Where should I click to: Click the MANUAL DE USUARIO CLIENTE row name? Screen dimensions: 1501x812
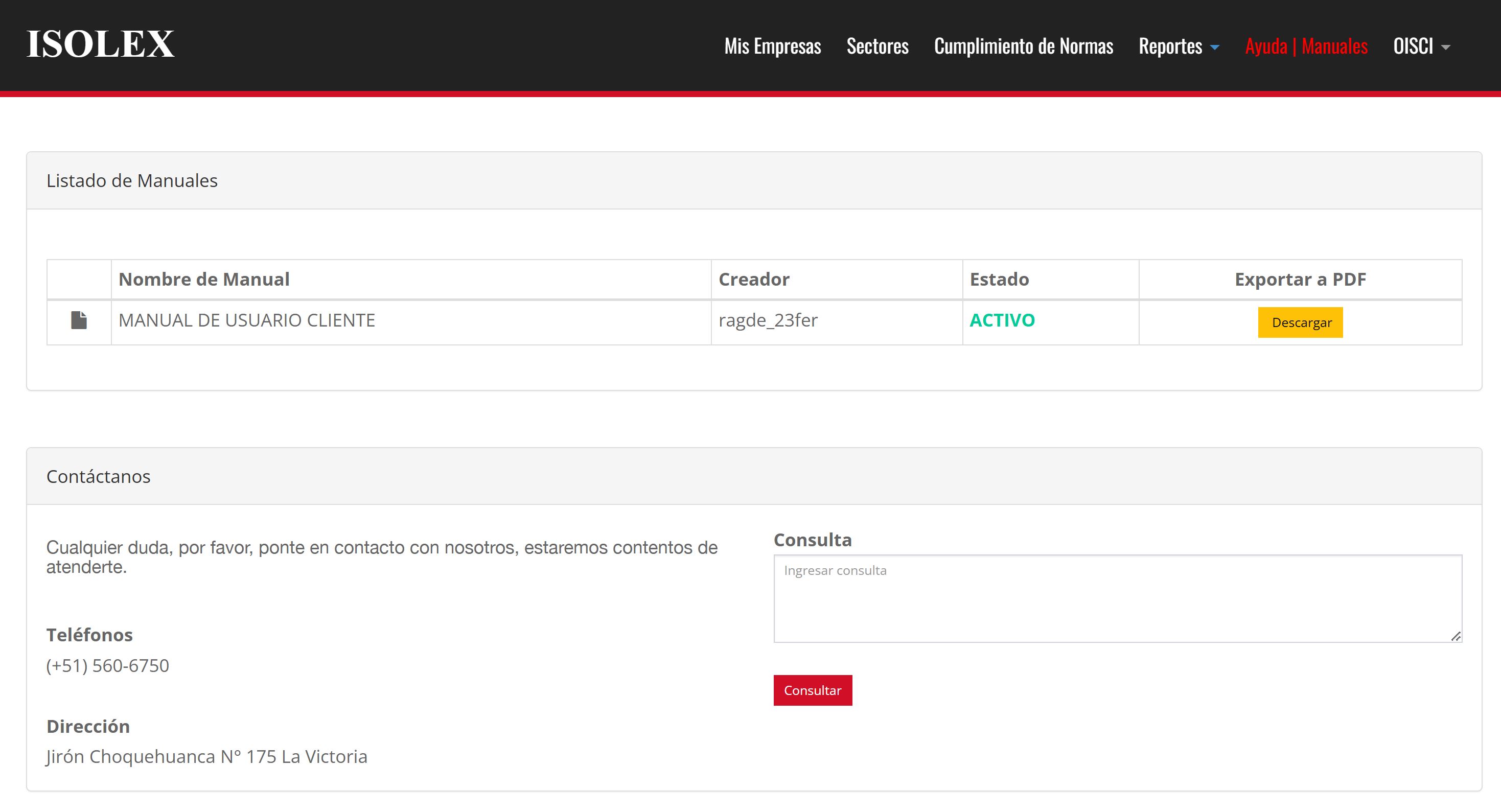246,320
